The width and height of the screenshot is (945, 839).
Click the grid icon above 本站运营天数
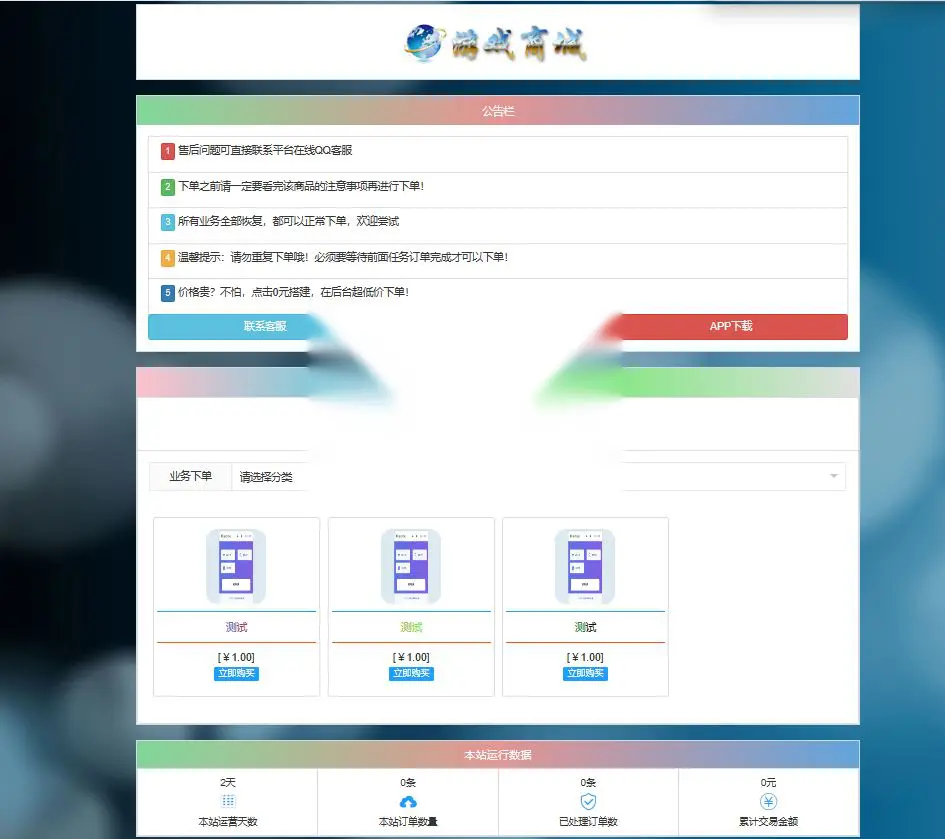228,801
